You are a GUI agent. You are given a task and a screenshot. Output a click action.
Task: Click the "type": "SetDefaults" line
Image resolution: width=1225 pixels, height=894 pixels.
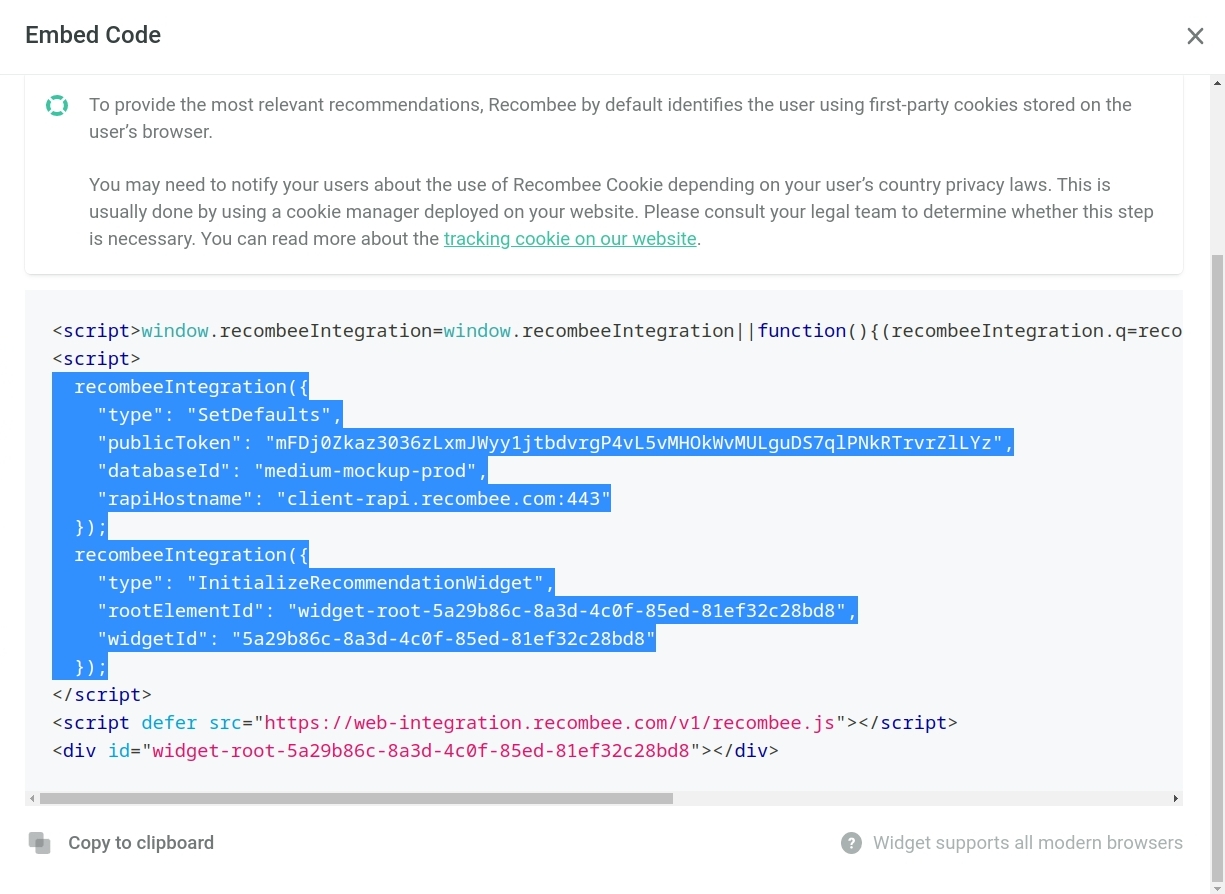pyautogui.click(x=220, y=415)
